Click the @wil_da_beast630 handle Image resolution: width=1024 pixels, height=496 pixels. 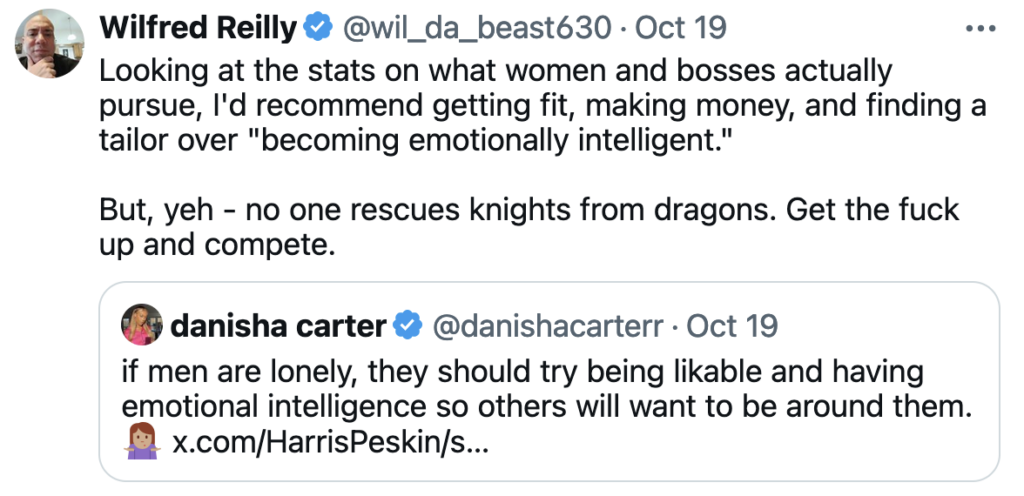coord(476,28)
